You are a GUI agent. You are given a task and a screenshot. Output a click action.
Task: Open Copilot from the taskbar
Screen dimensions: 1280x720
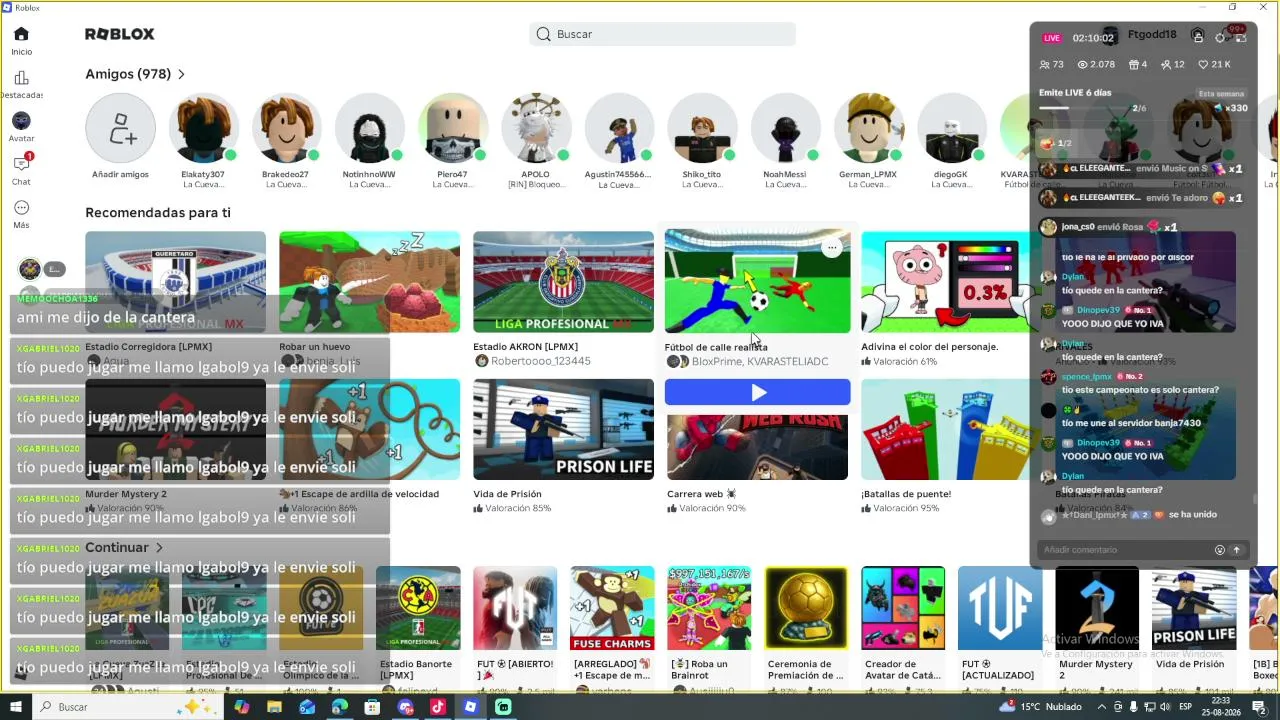[x=241, y=707]
